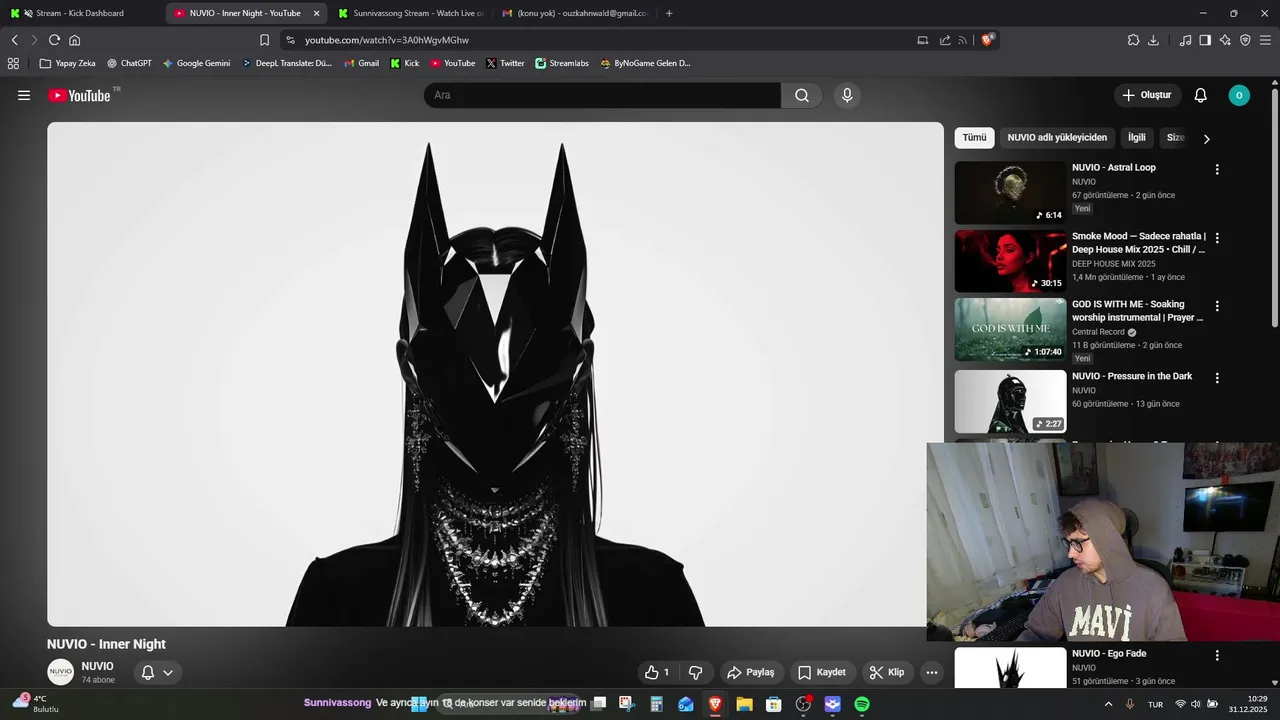Image resolution: width=1280 pixels, height=720 pixels.
Task: Open options for NUVIO - Pressure in the Dark
Action: tap(1217, 378)
